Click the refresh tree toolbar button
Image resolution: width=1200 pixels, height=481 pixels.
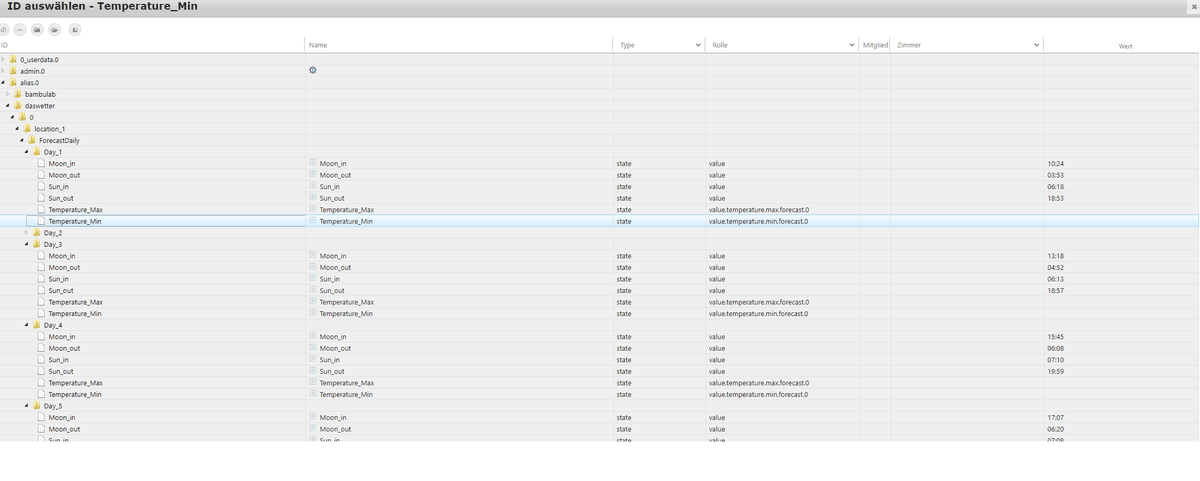click(3, 29)
